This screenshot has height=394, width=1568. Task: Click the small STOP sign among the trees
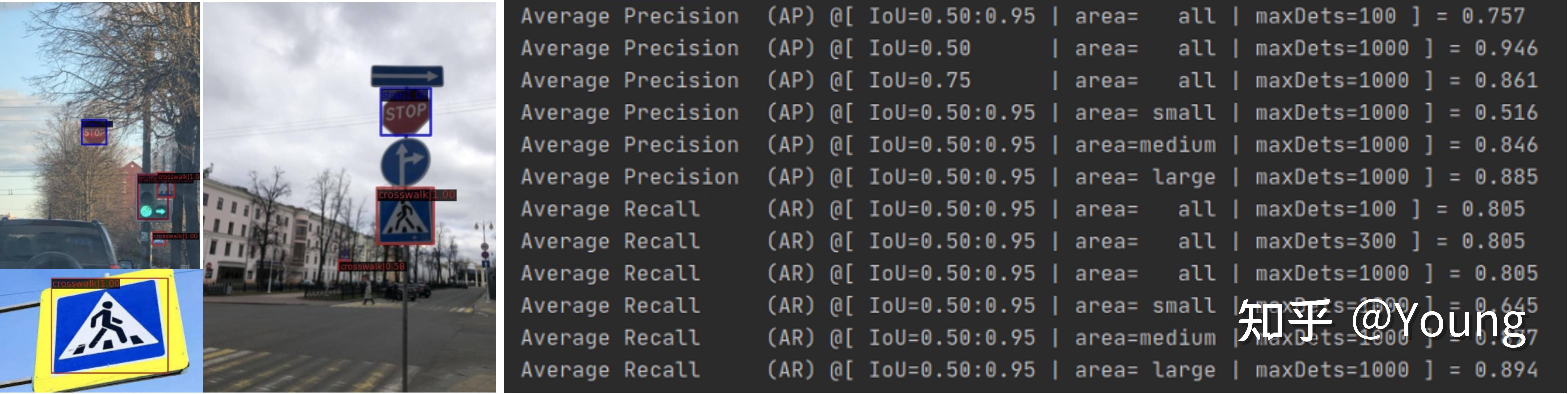[94, 133]
